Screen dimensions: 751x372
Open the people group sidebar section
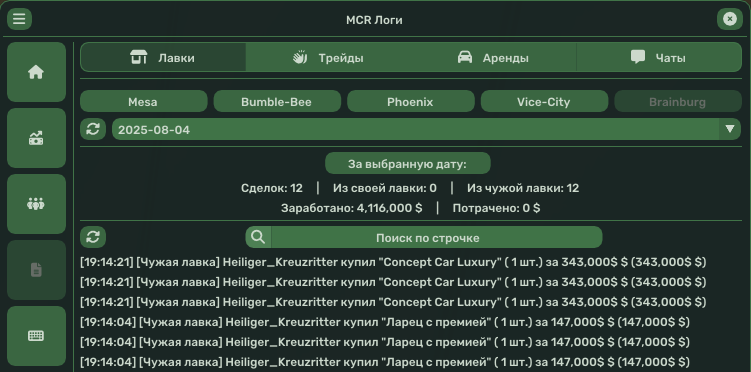click(36, 204)
